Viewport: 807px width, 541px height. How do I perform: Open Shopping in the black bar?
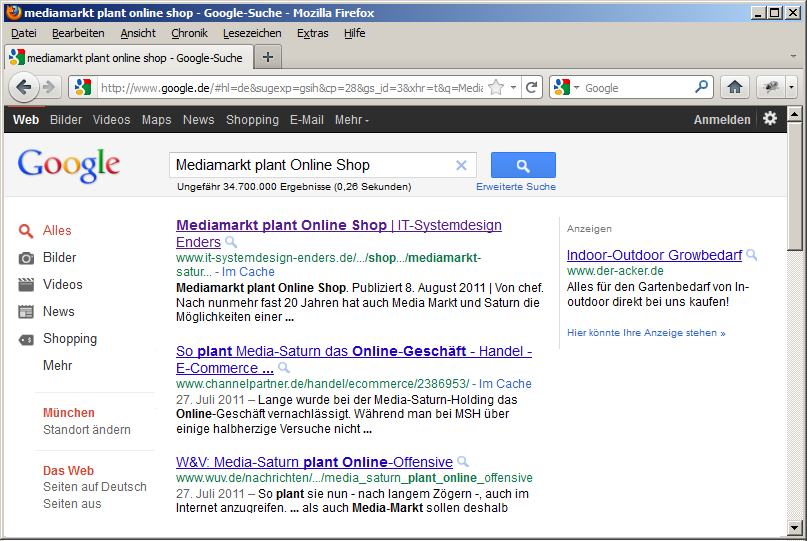coord(252,119)
